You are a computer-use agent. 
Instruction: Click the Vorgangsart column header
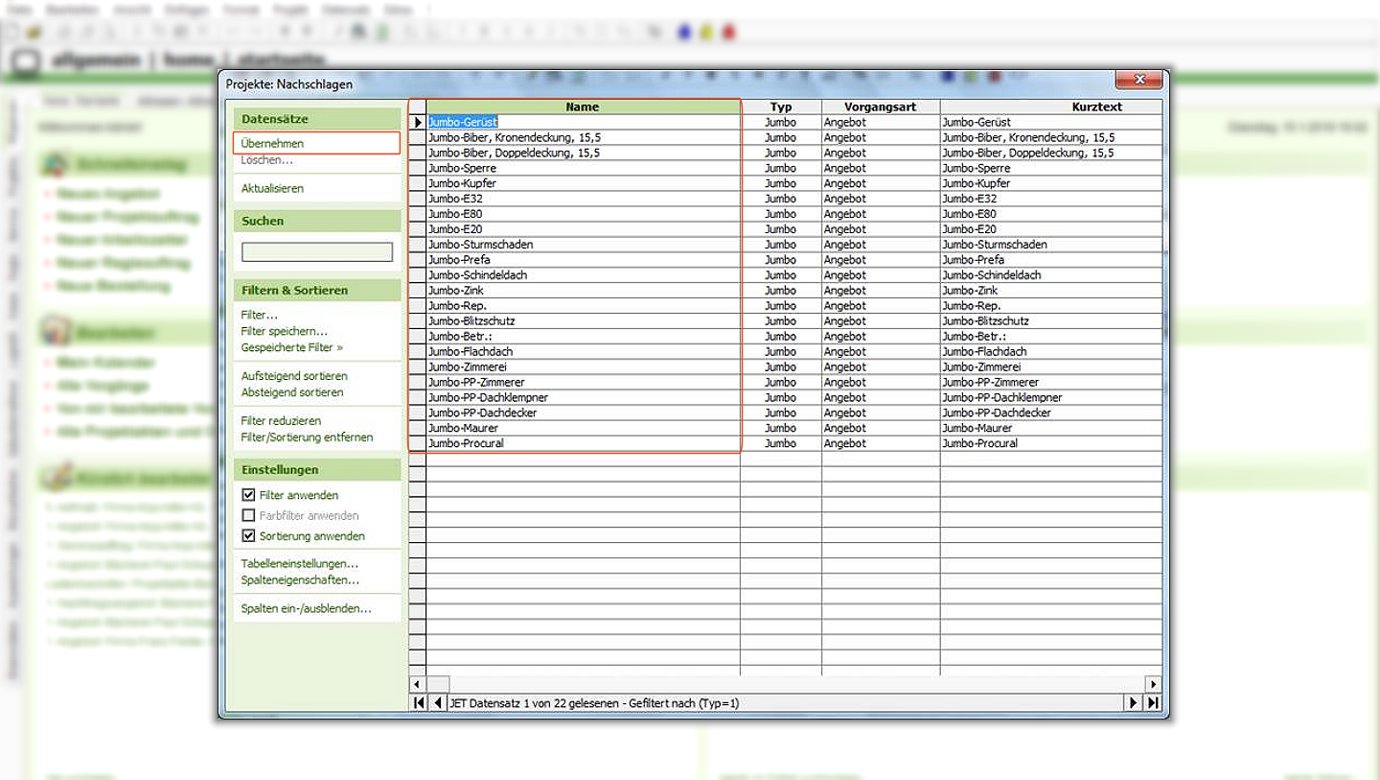pos(879,107)
